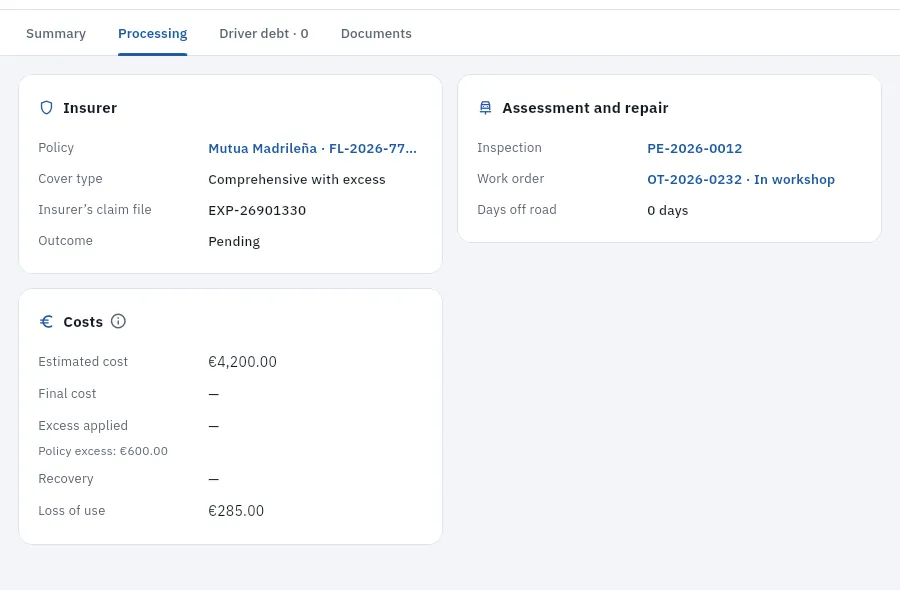Click the 'Pending' outcome value
This screenshot has width=900, height=590.
pyautogui.click(x=234, y=242)
